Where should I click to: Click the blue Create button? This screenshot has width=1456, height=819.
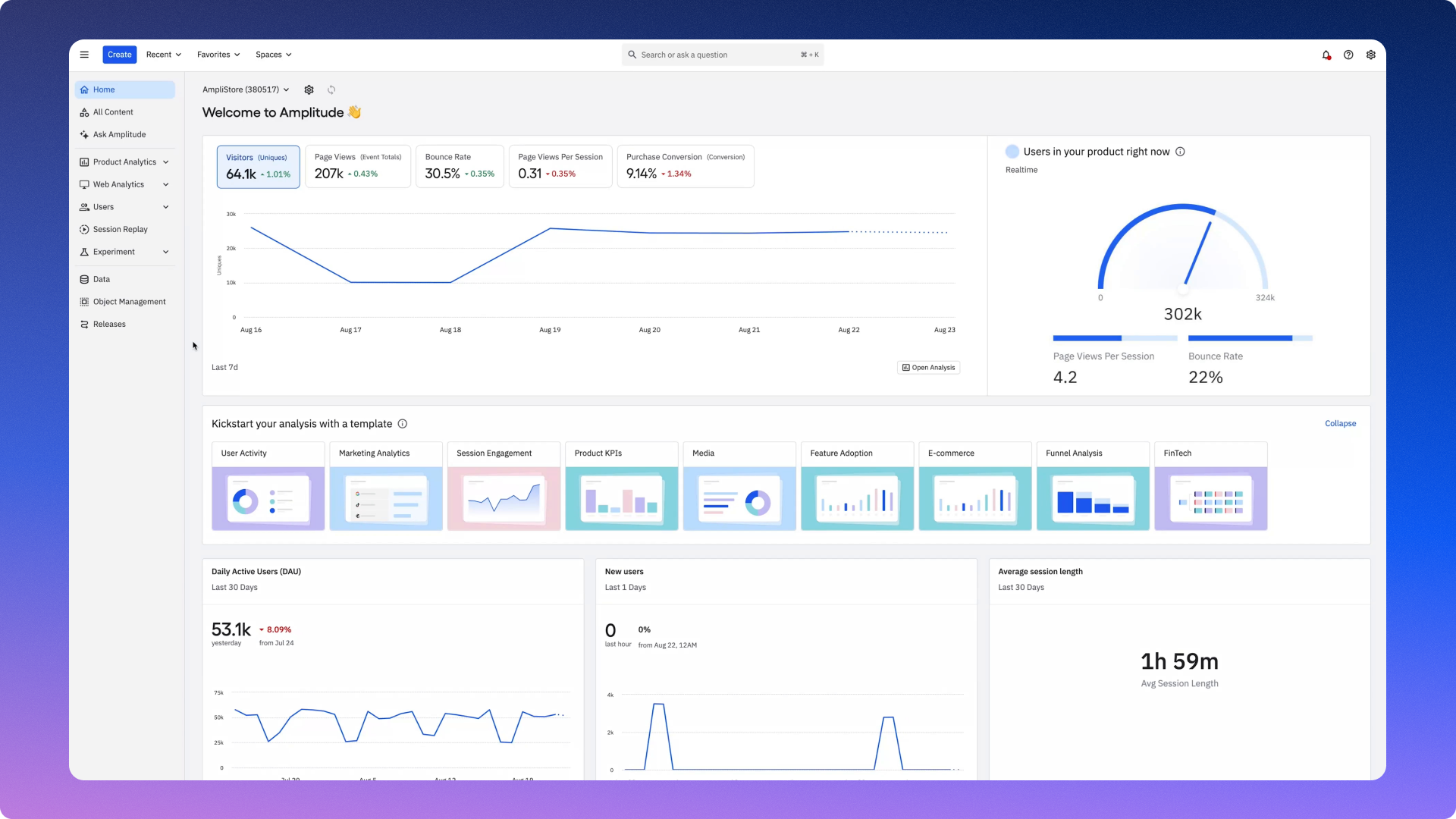[120, 55]
